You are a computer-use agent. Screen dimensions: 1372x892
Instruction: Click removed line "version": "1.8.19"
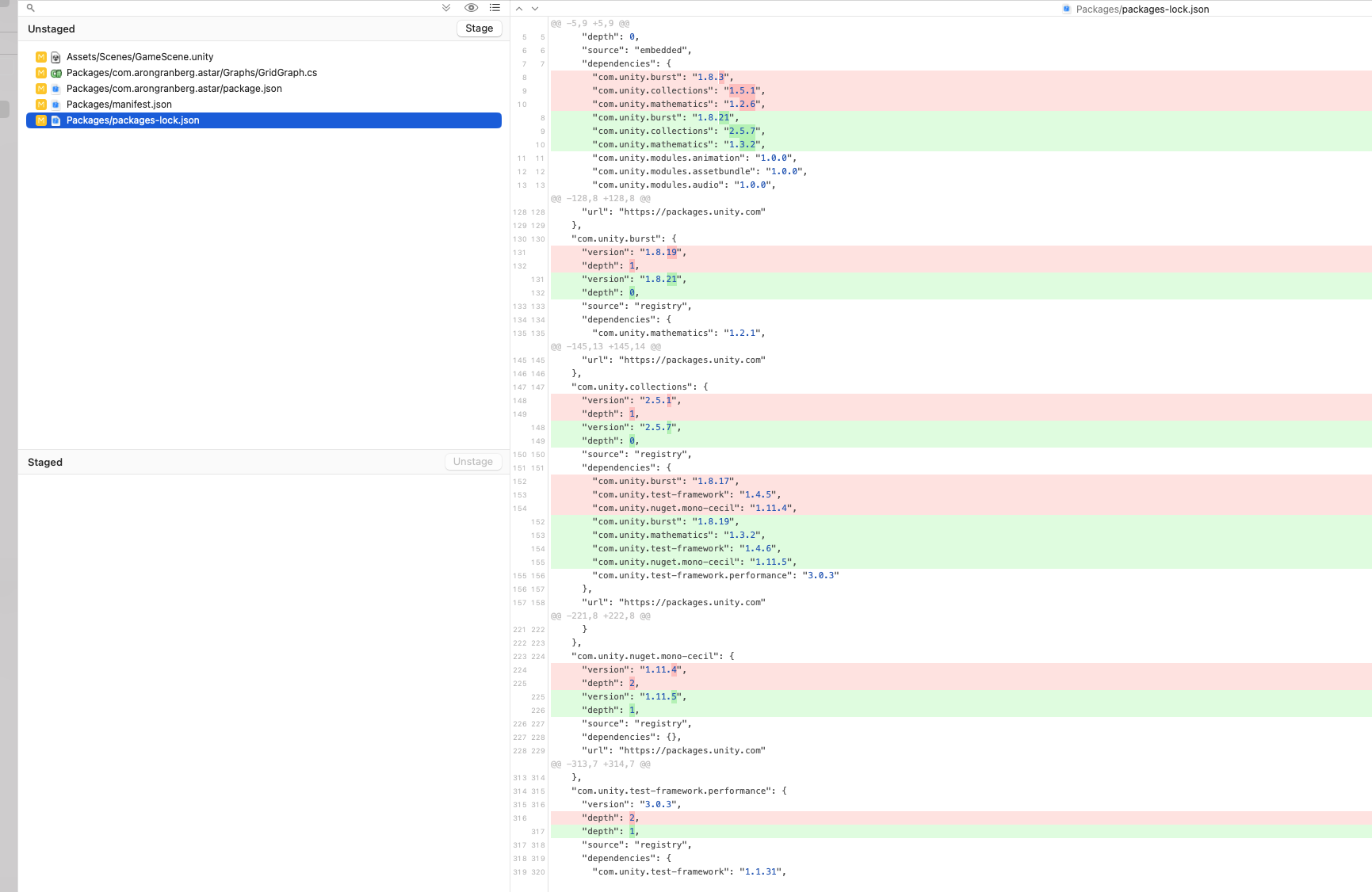[961, 253]
